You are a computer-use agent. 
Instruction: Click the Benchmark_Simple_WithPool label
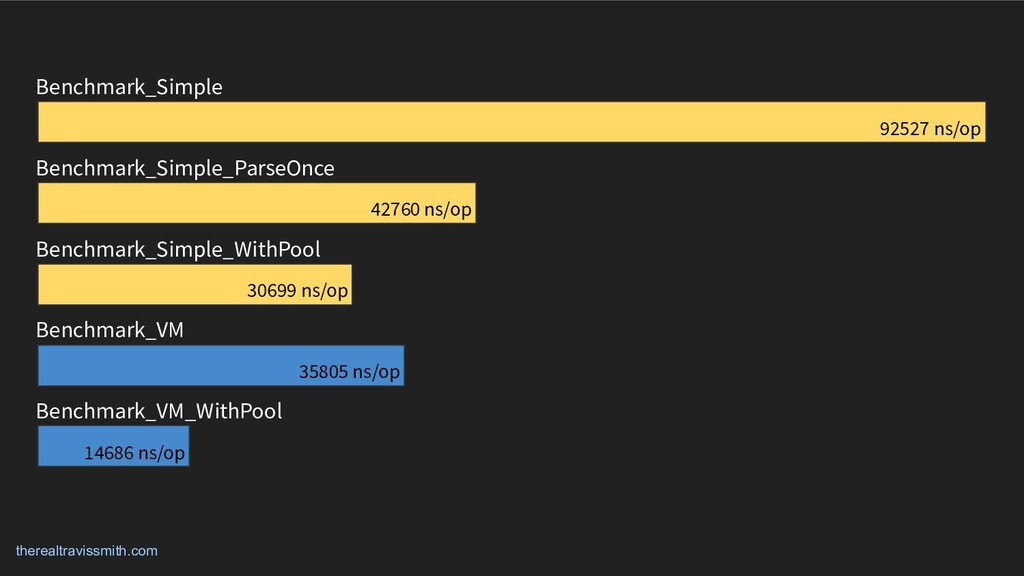[x=178, y=248]
